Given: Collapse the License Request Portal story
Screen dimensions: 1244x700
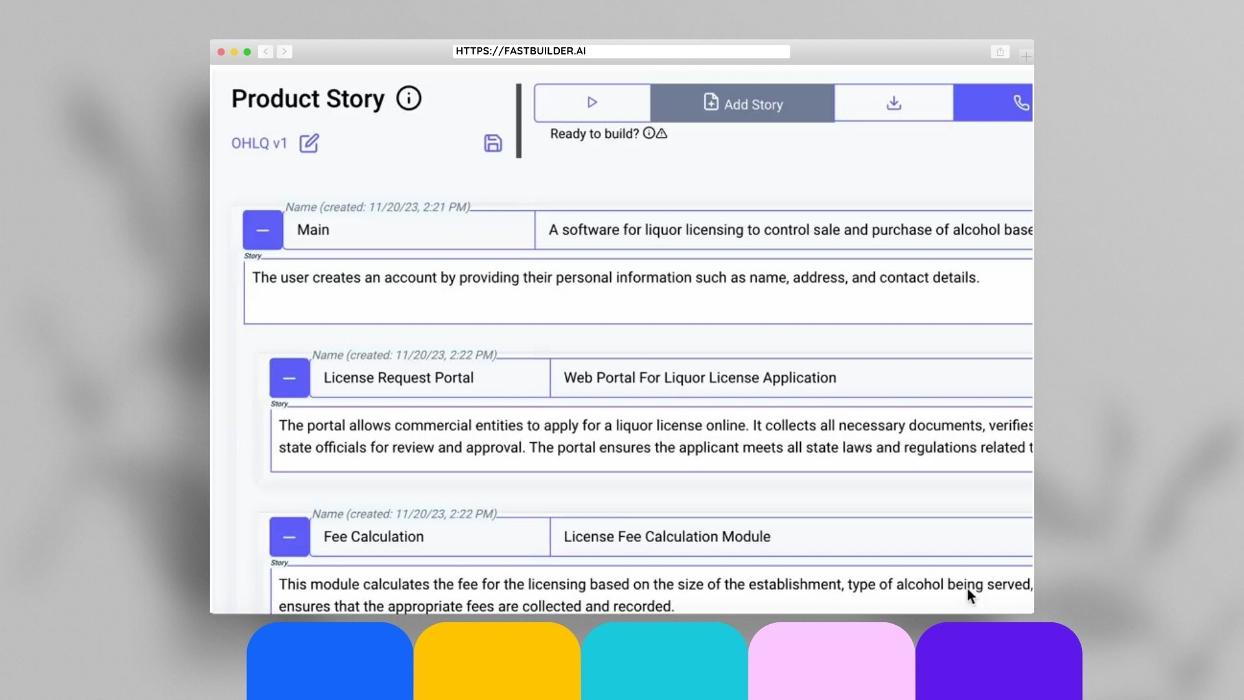Looking at the screenshot, I should [289, 378].
